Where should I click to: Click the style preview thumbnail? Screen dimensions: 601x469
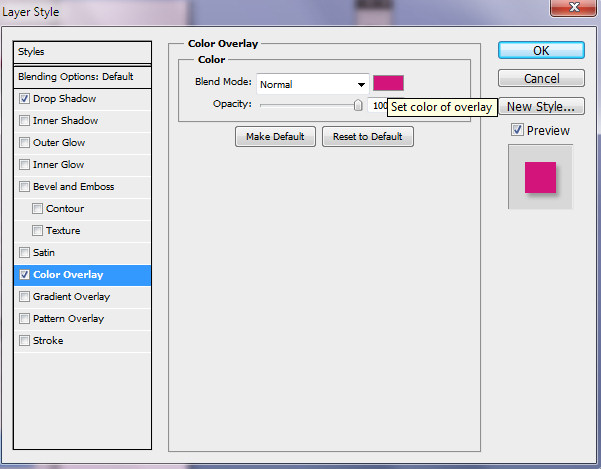point(540,177)
